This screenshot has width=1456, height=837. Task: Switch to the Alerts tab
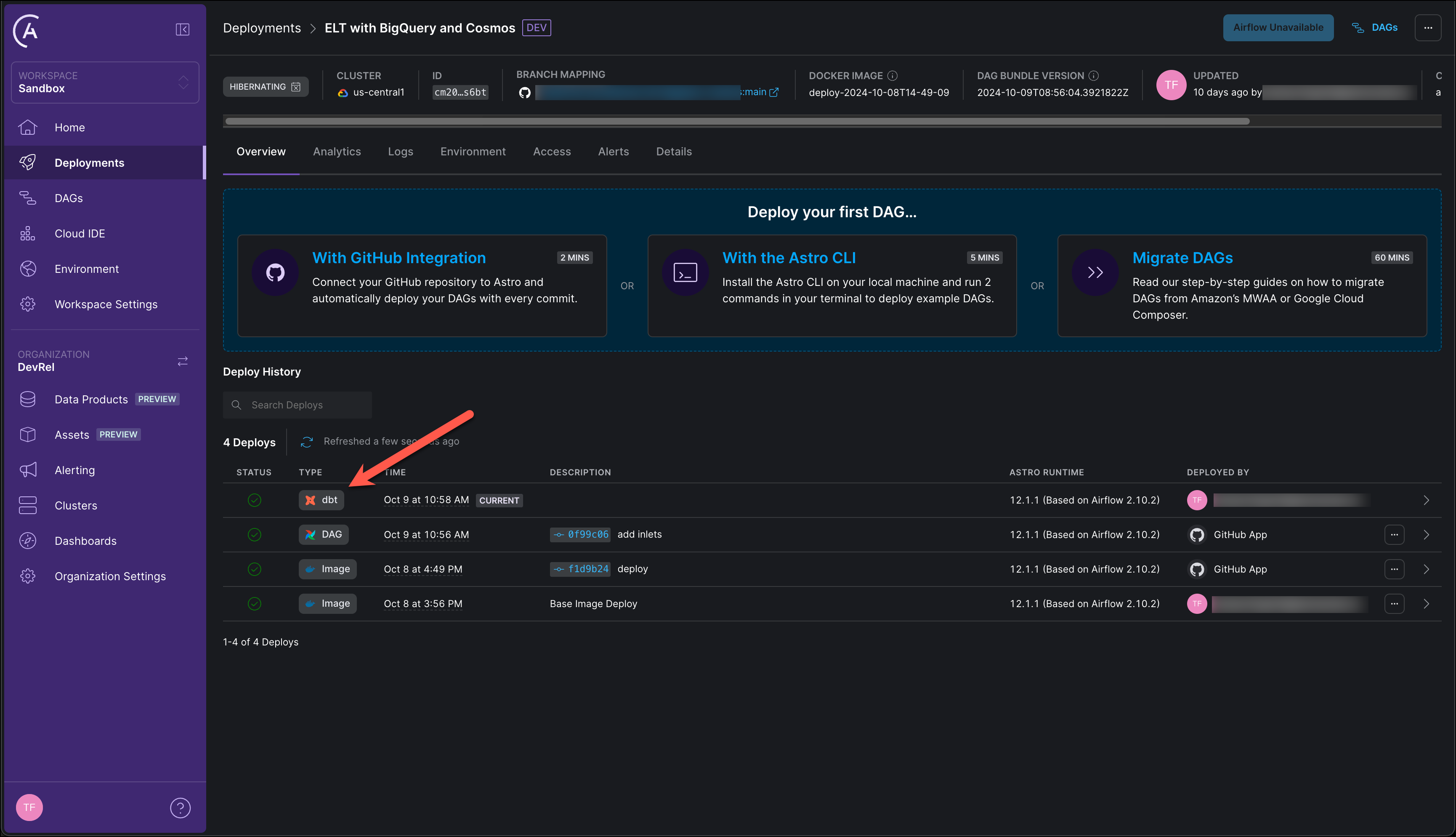point(614,151)
